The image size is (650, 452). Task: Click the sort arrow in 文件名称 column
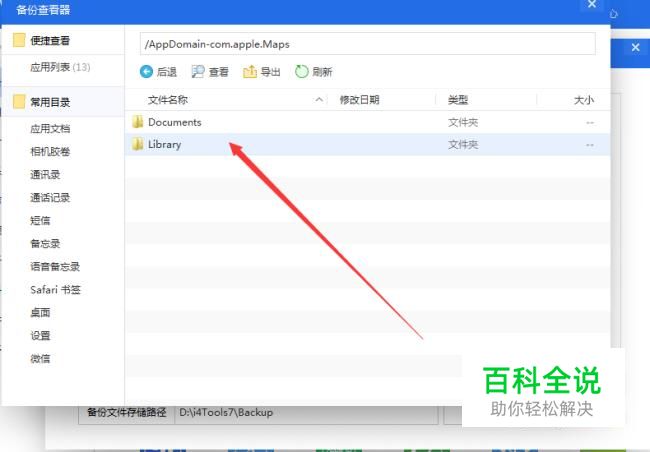point(319,100)
